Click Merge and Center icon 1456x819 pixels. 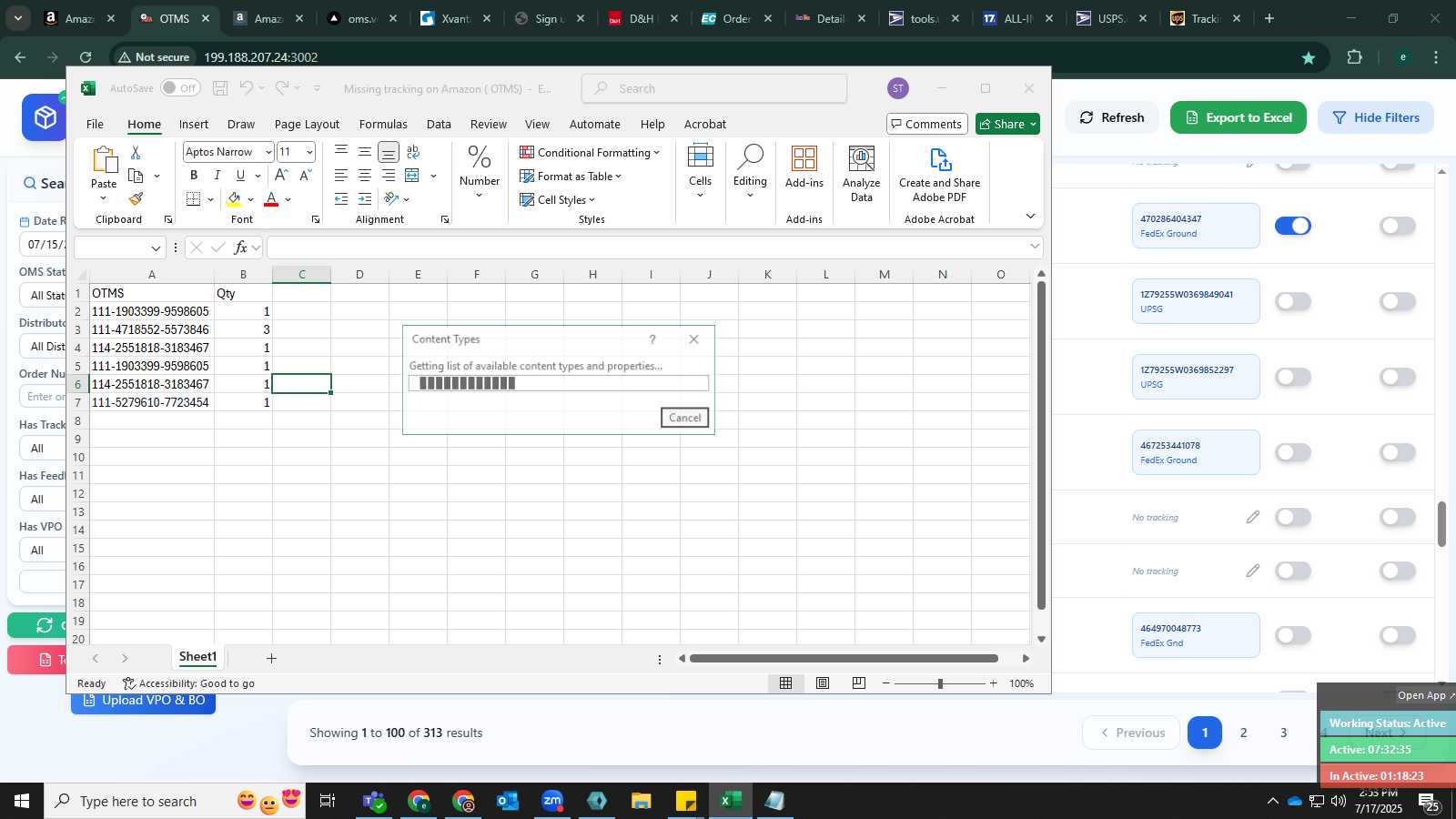click(412, 175)
